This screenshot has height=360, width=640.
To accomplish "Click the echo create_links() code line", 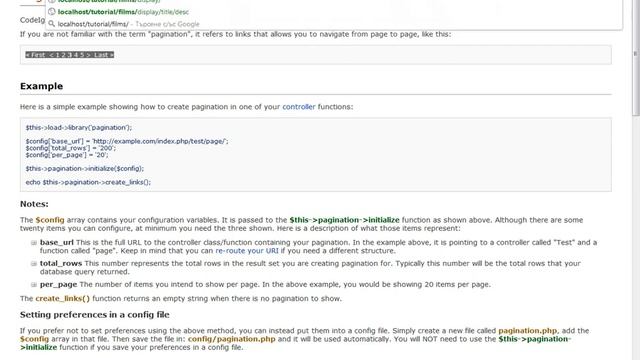I will (88, 182).
